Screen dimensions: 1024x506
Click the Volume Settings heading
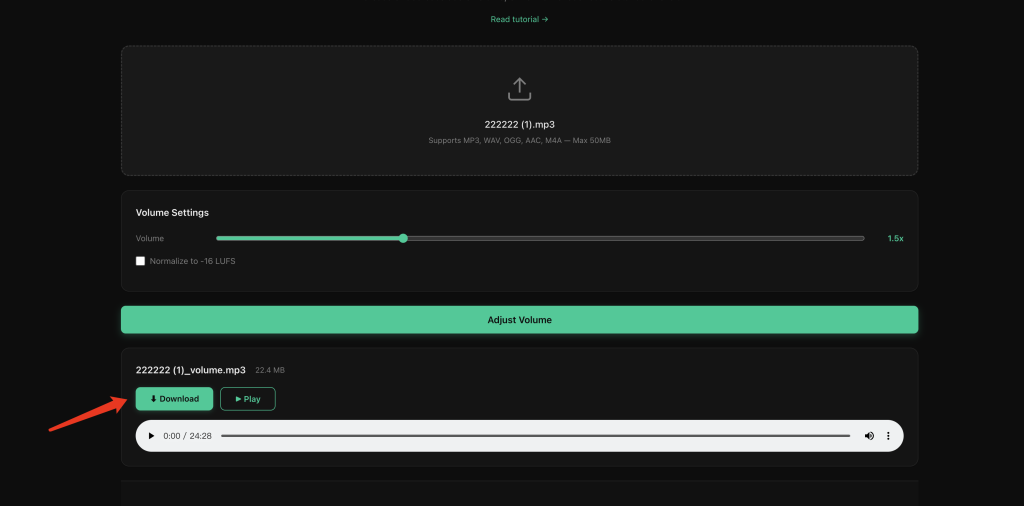click(172, 213)
